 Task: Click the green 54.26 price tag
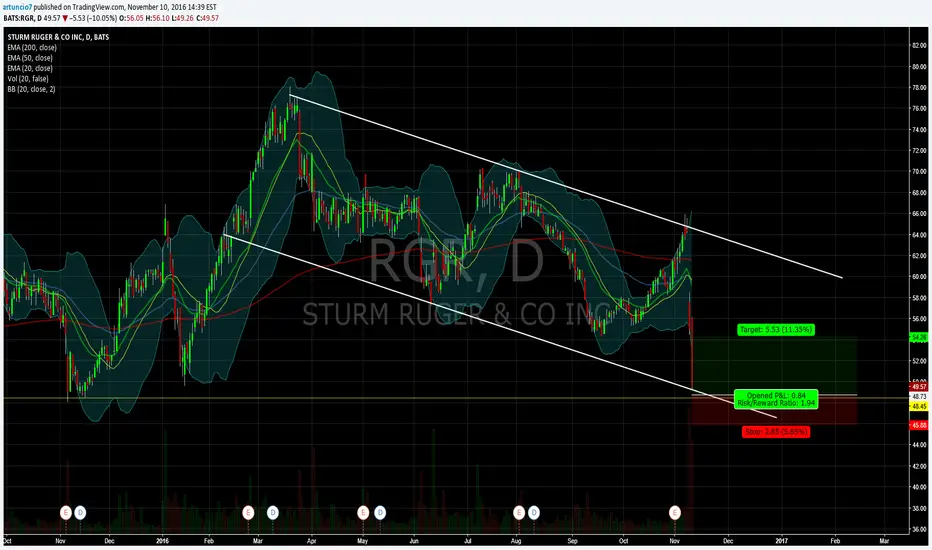[919, 337]
